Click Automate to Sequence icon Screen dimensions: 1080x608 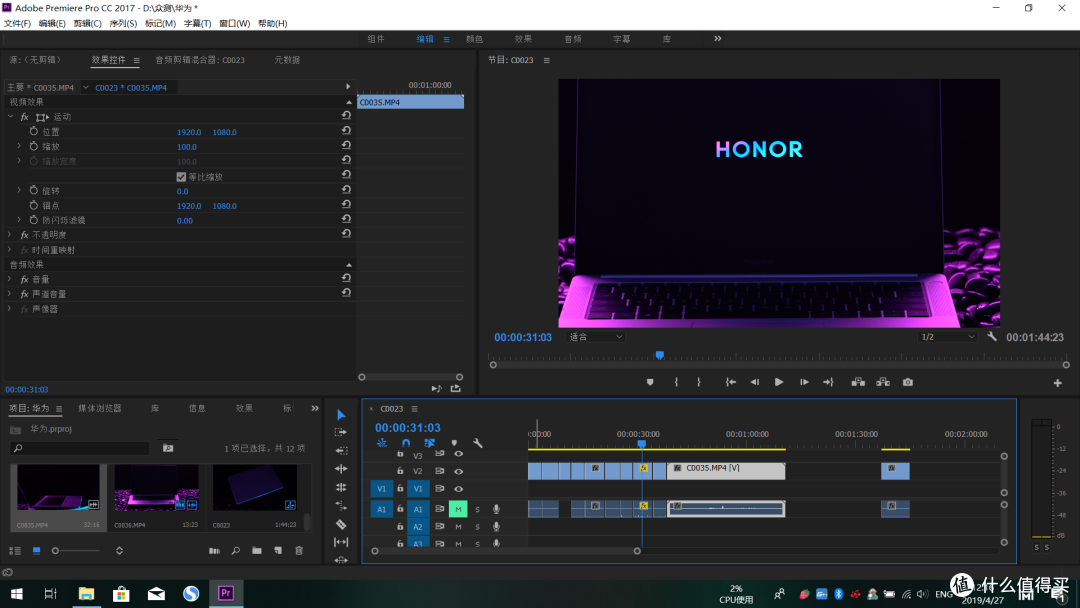pos(214,551)
